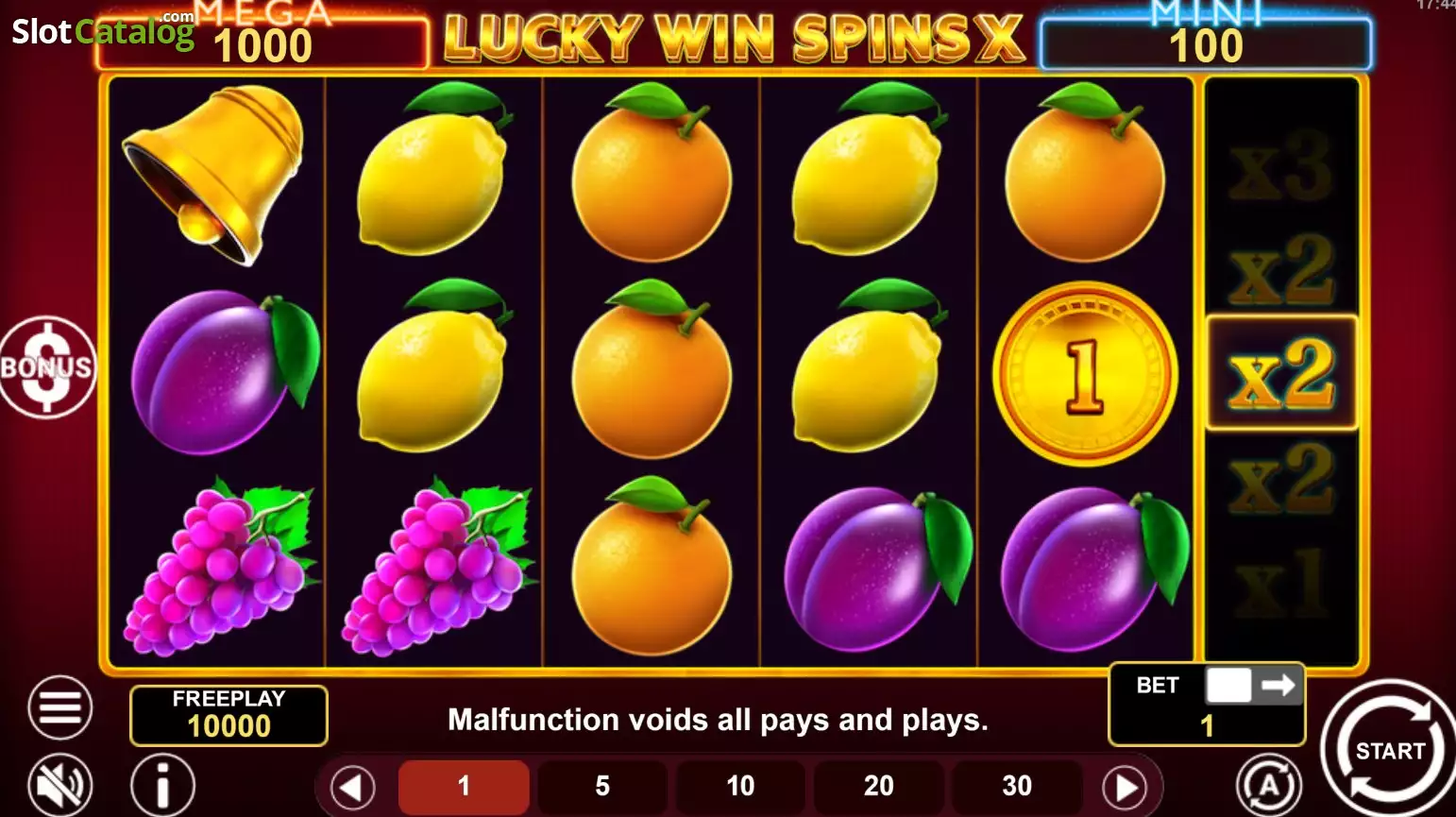This screenshot has width=1456, height=817.
Task: Choose bet value 20
Action: point(878,786)
